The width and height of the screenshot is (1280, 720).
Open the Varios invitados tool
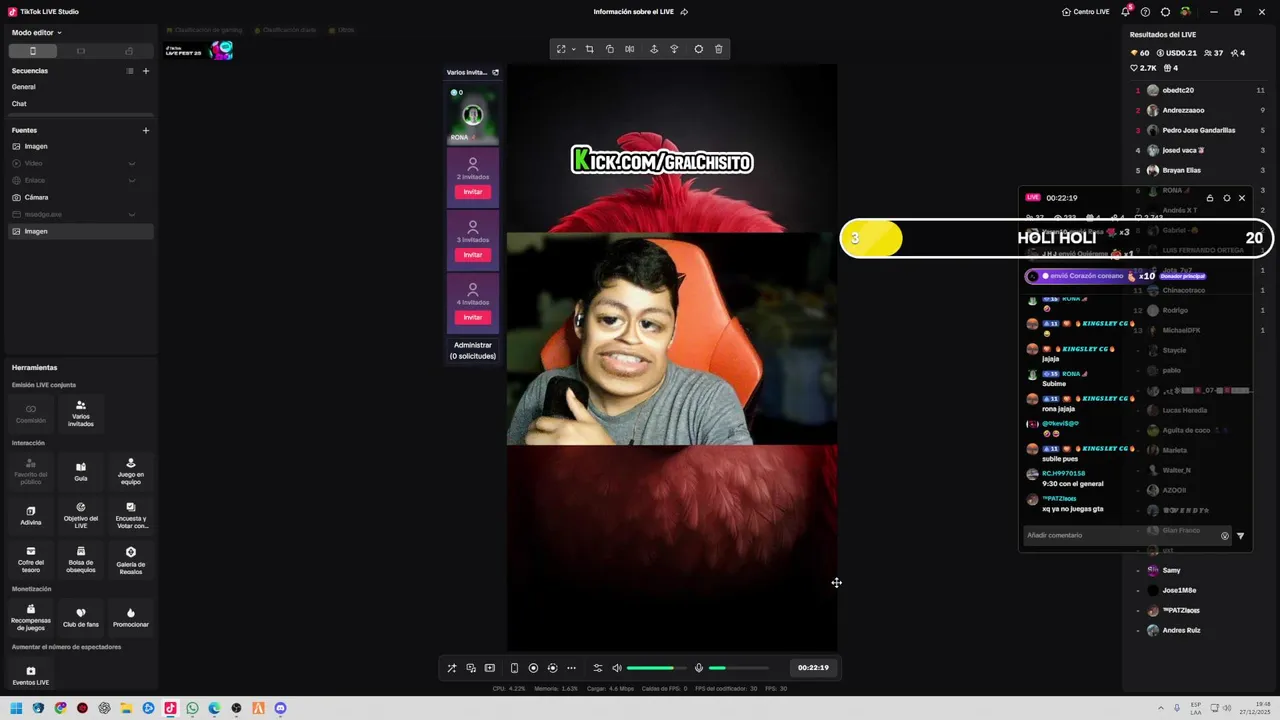[x=81, y=413]
